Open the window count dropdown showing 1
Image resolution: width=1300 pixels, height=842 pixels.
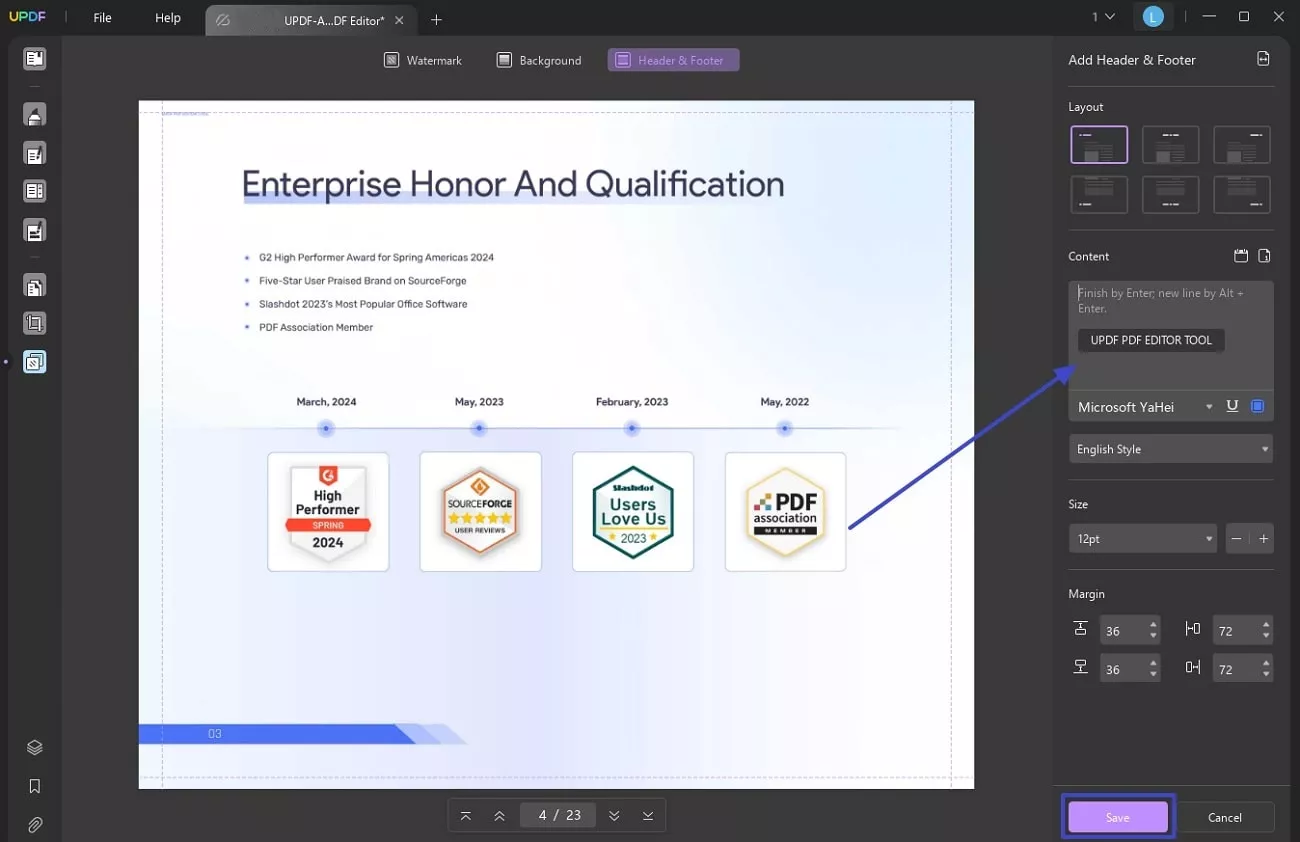coord(1103,17)
